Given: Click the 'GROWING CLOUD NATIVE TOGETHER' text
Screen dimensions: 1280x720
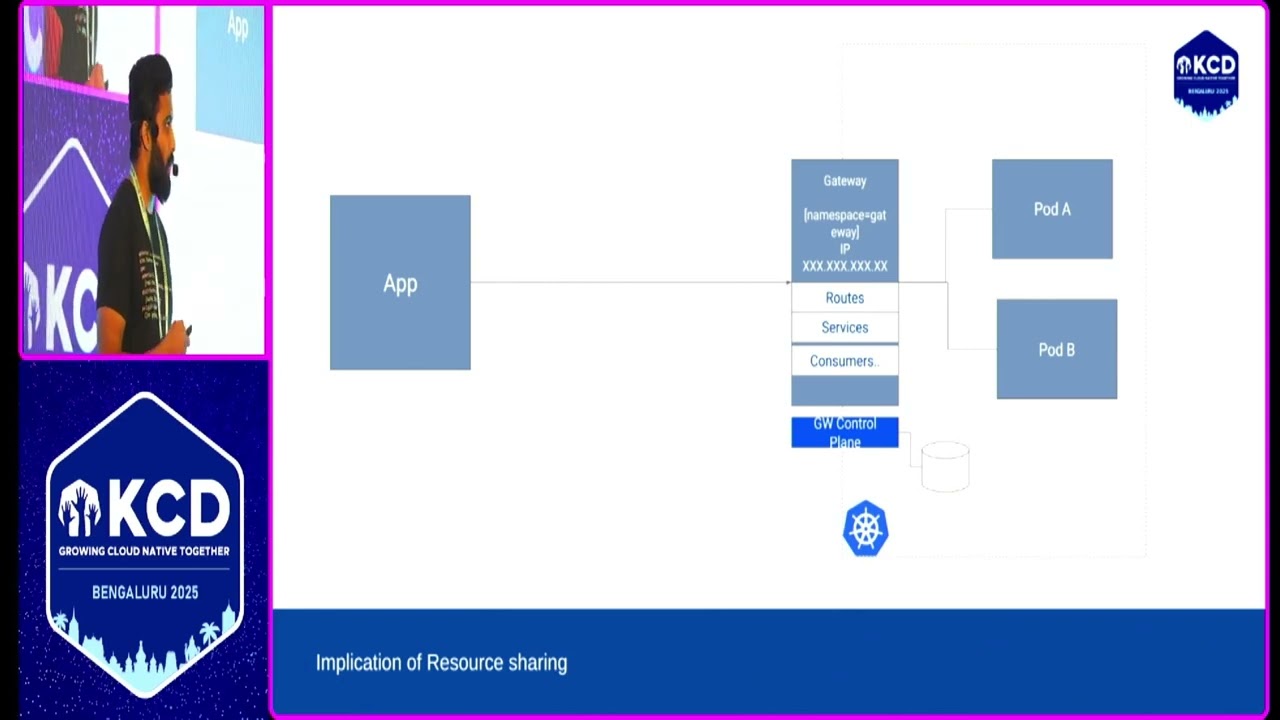Looking at the screenshot, I should [144, 551].
